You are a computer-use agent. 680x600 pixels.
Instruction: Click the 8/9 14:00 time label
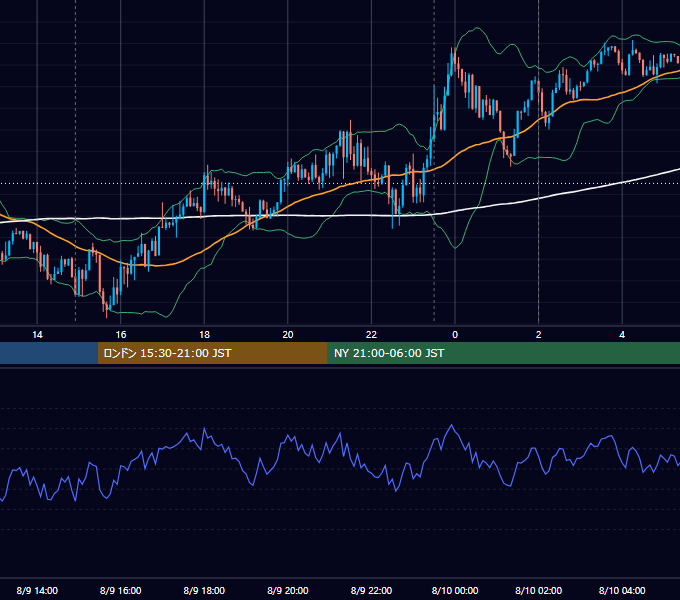click(37, 590)
